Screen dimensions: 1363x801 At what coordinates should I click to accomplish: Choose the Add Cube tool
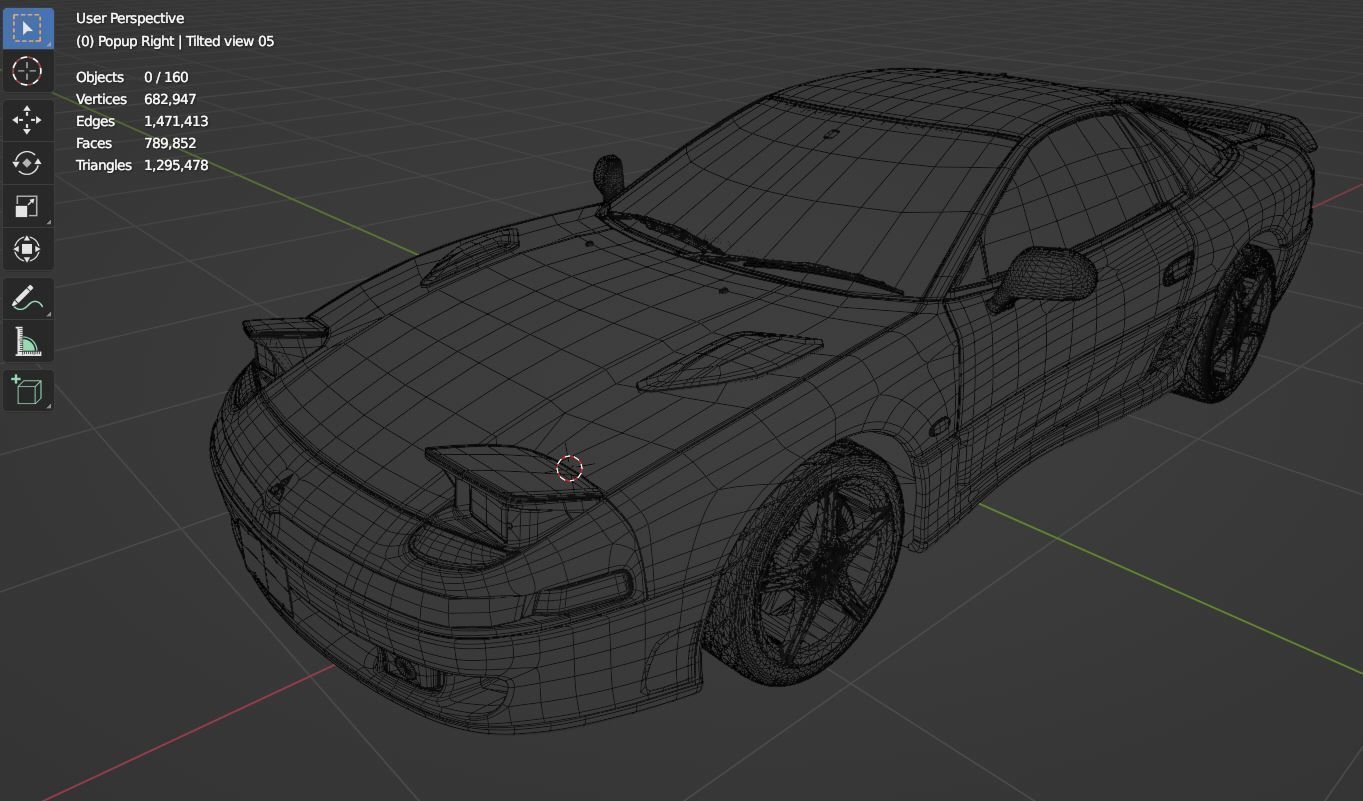(x=27, y=390)
